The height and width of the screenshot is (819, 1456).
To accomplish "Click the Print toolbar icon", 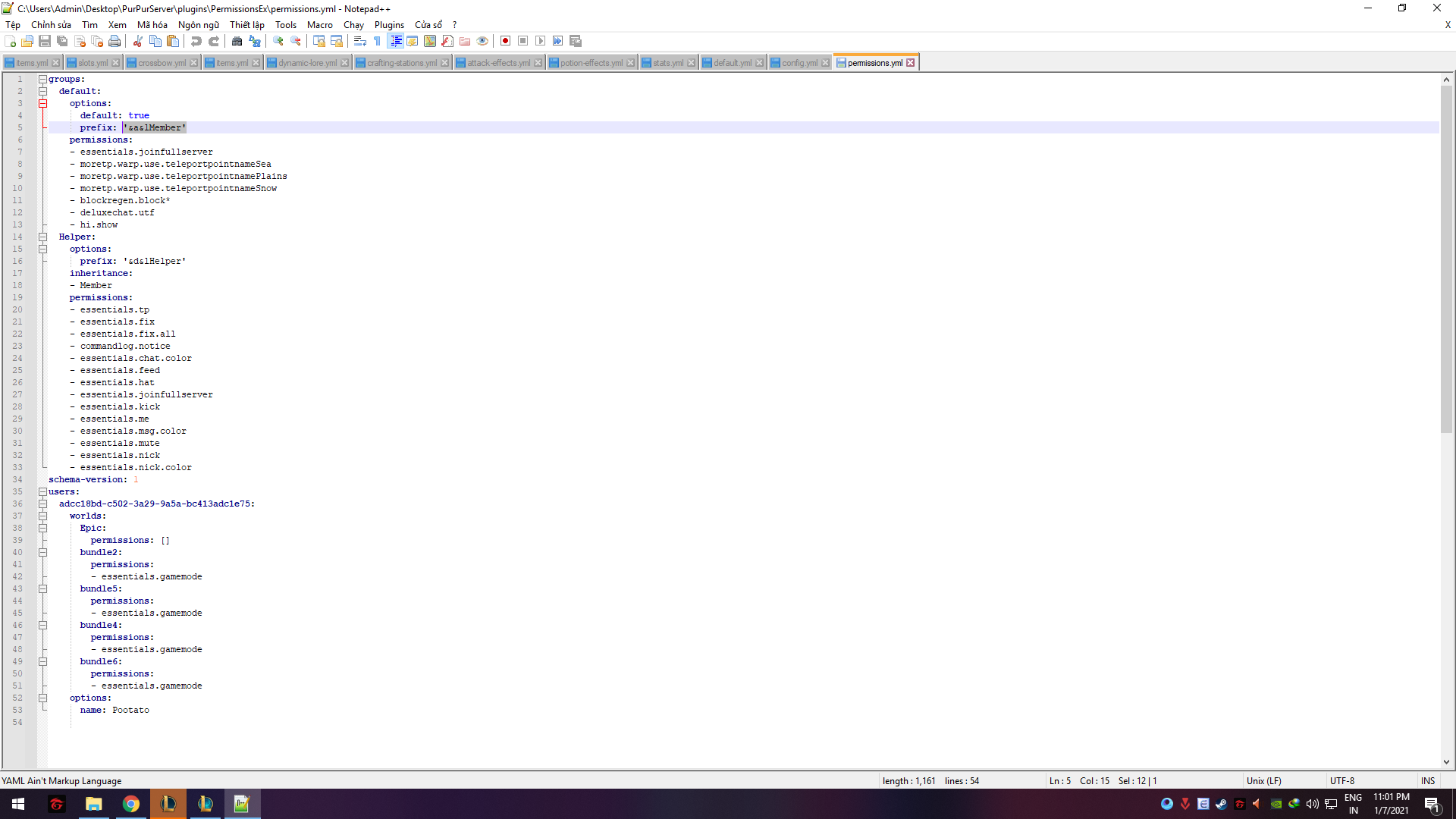I will (x=115, y=41).
